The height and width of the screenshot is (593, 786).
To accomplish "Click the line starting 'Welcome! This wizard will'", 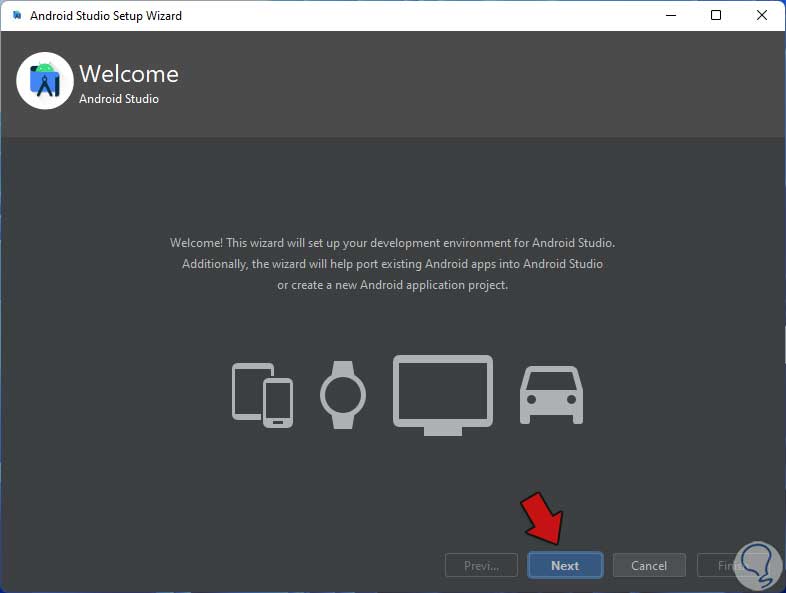I will (x=392, y=243).
